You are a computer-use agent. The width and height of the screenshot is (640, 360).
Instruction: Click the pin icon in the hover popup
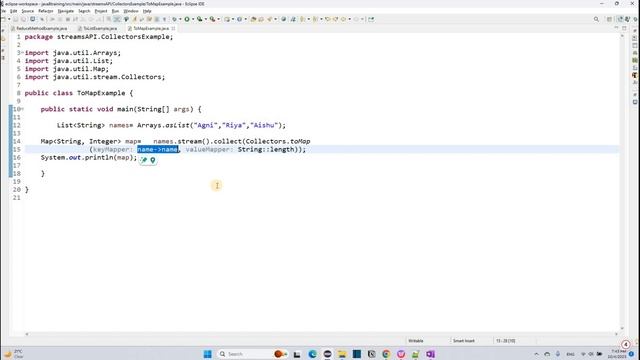click(x=144, y=160)
